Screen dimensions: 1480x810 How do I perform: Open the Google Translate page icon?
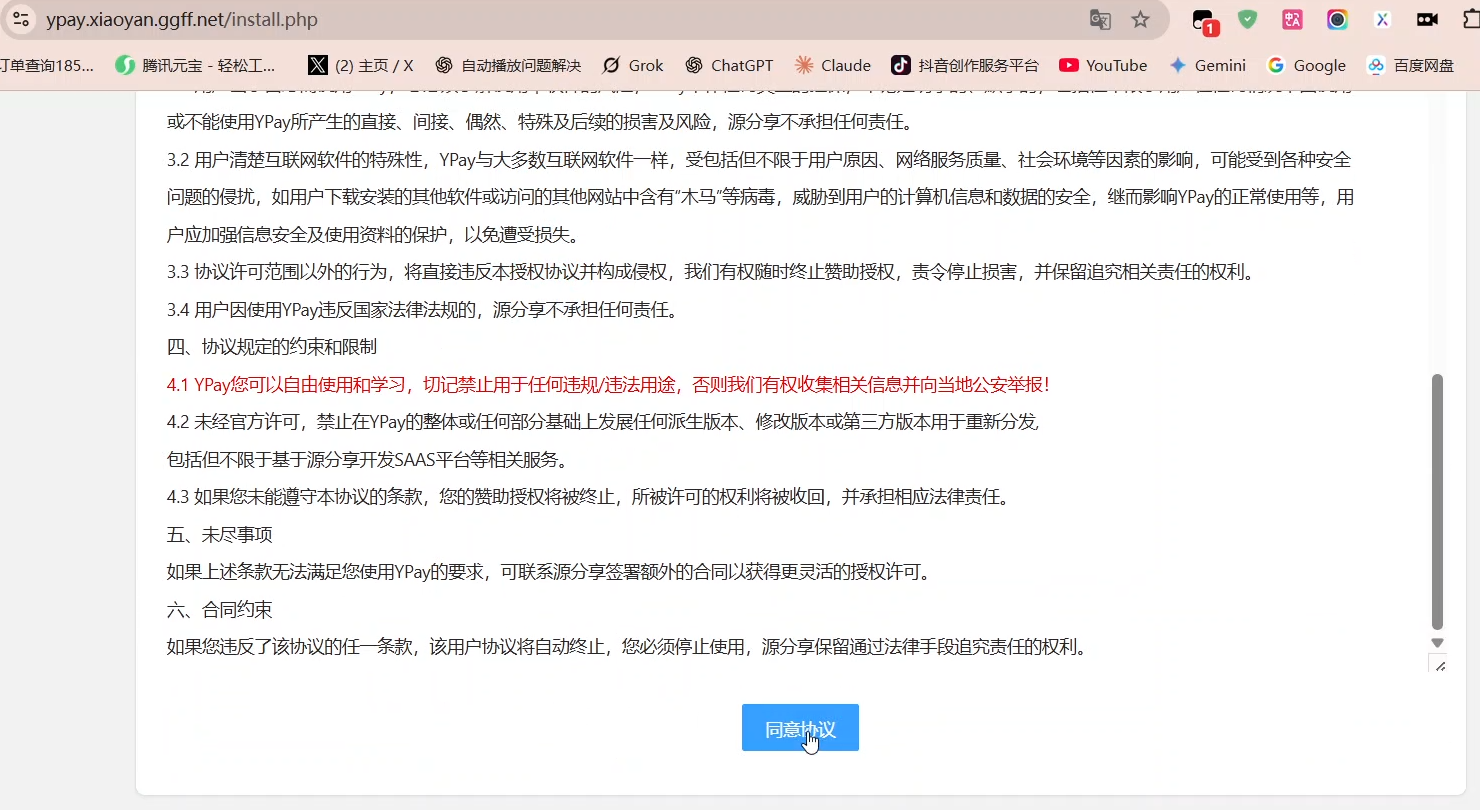coord(1100,20)
